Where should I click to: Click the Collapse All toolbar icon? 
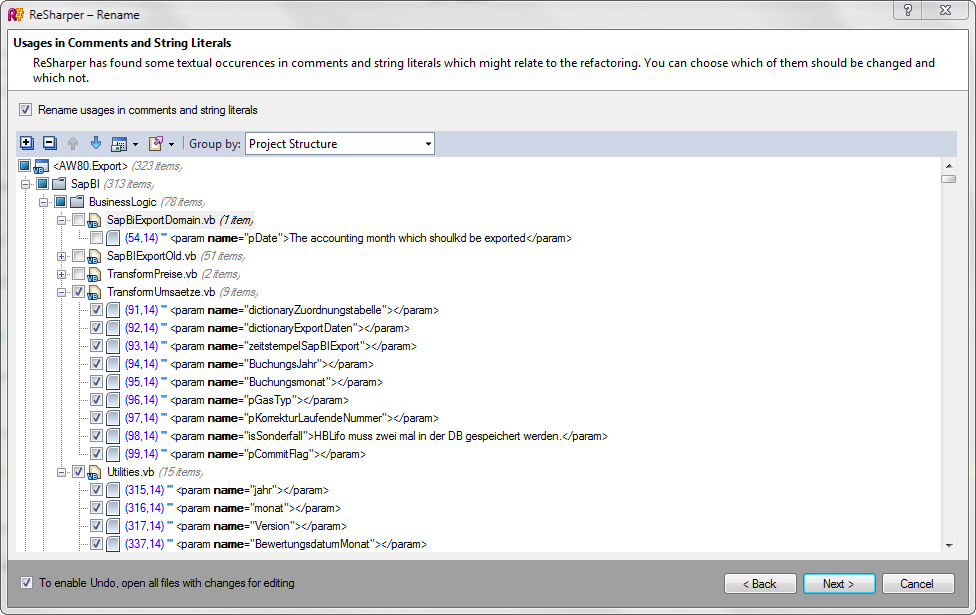50,143
